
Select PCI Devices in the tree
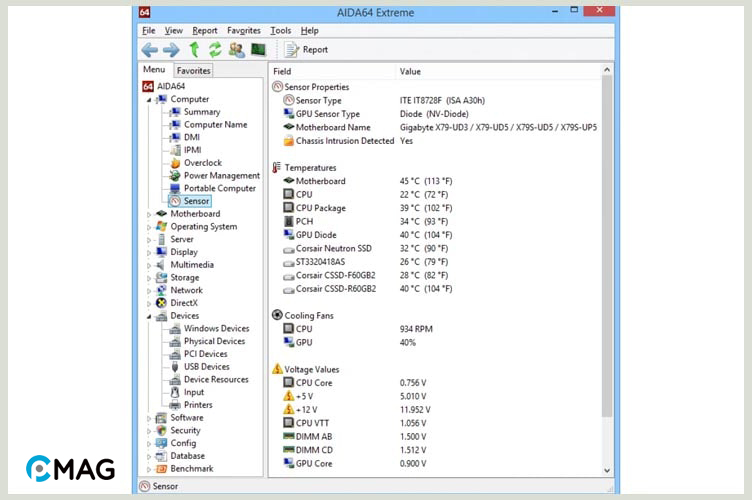[x=205, y=354]
